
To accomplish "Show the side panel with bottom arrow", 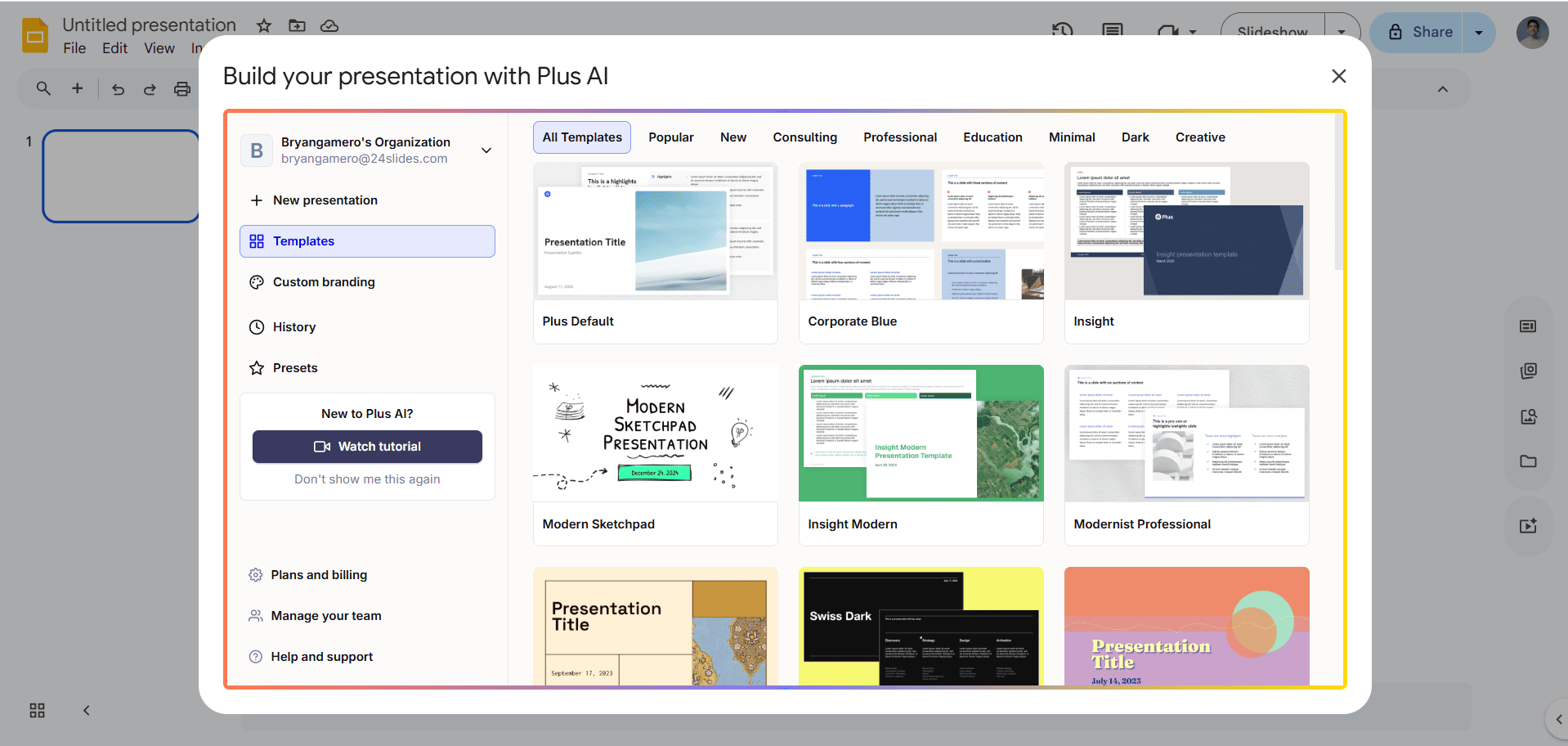I will coord(1558,720).
